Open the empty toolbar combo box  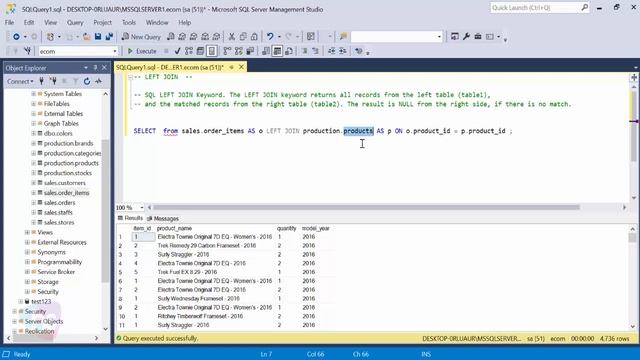(x=439, y=37)
